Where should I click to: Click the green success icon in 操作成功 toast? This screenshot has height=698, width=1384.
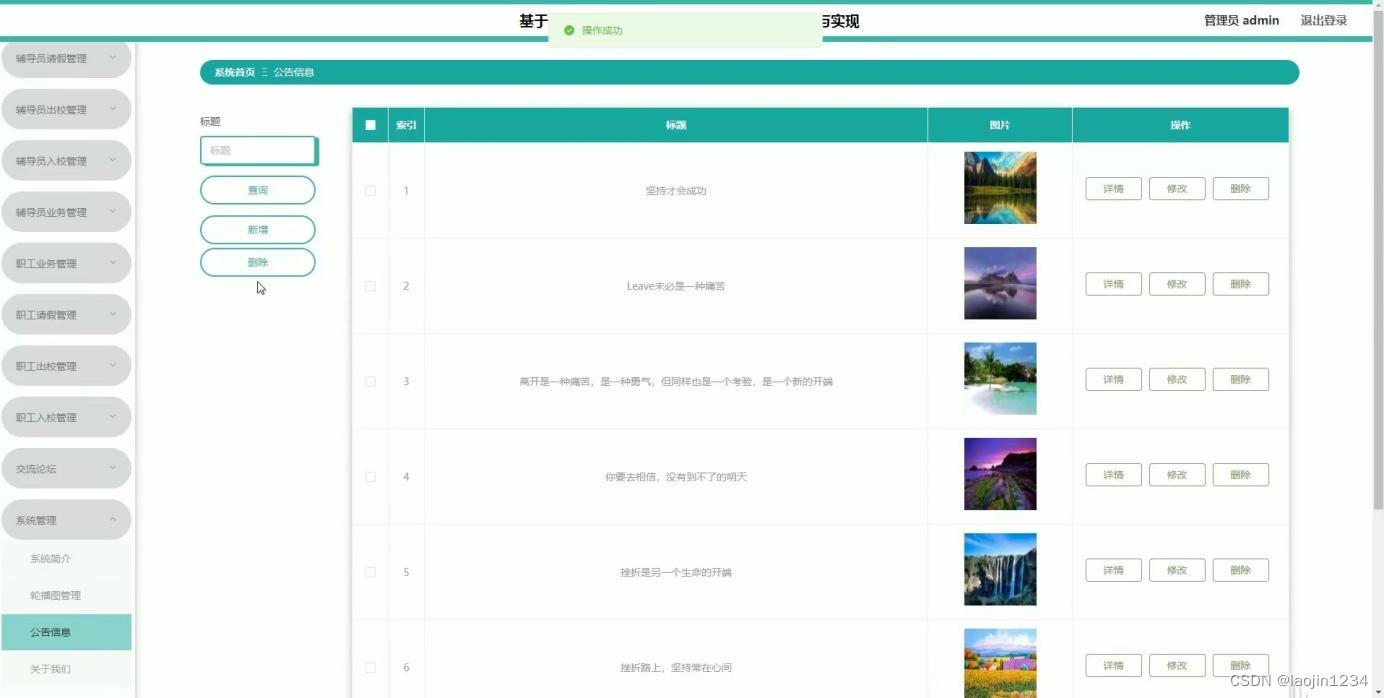[x=569, y=30]
